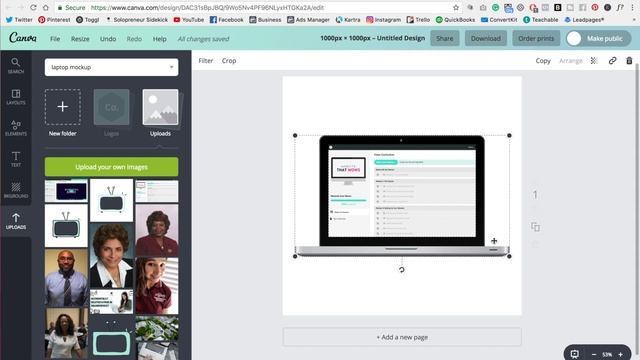Click the duplicate page icon
The image size is (640, 360).
536,227
